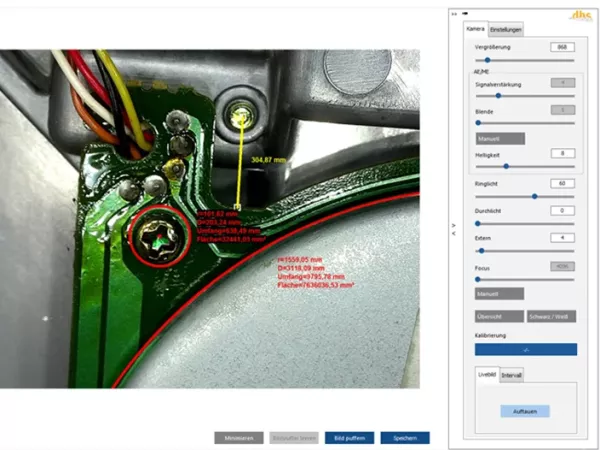Click the Ringlicht slider handle
This screenshot has width=600, height=450.
pyautogui.click(x=534, y=196)
